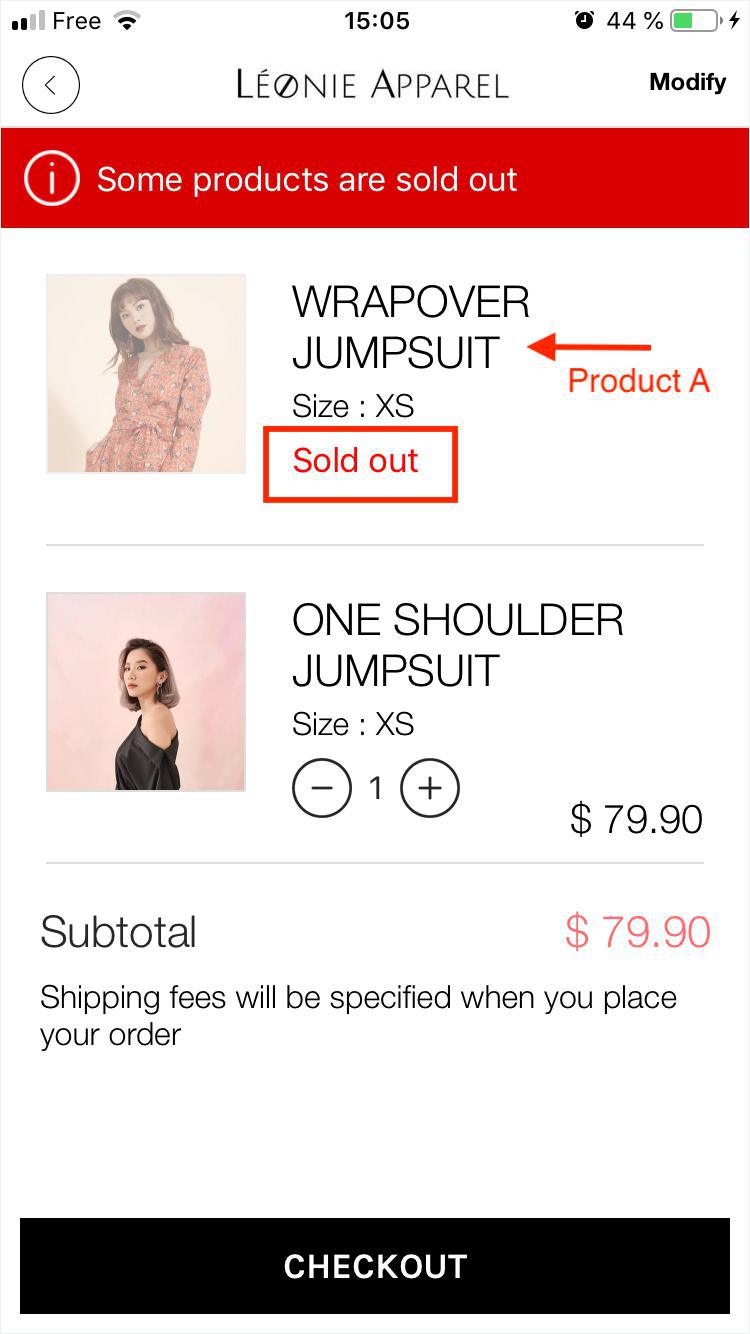The width and height of the screenshot is (750, 1334).
Task: Tap the Léonie Apparel logo
Action: coord(372,85)
